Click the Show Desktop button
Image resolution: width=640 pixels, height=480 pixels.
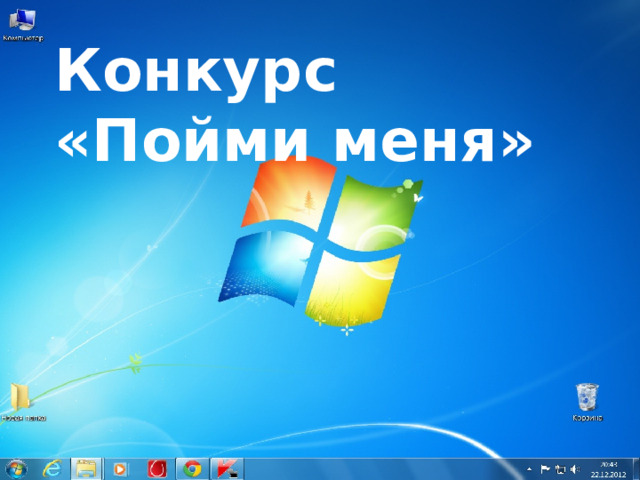pos(636,469)
